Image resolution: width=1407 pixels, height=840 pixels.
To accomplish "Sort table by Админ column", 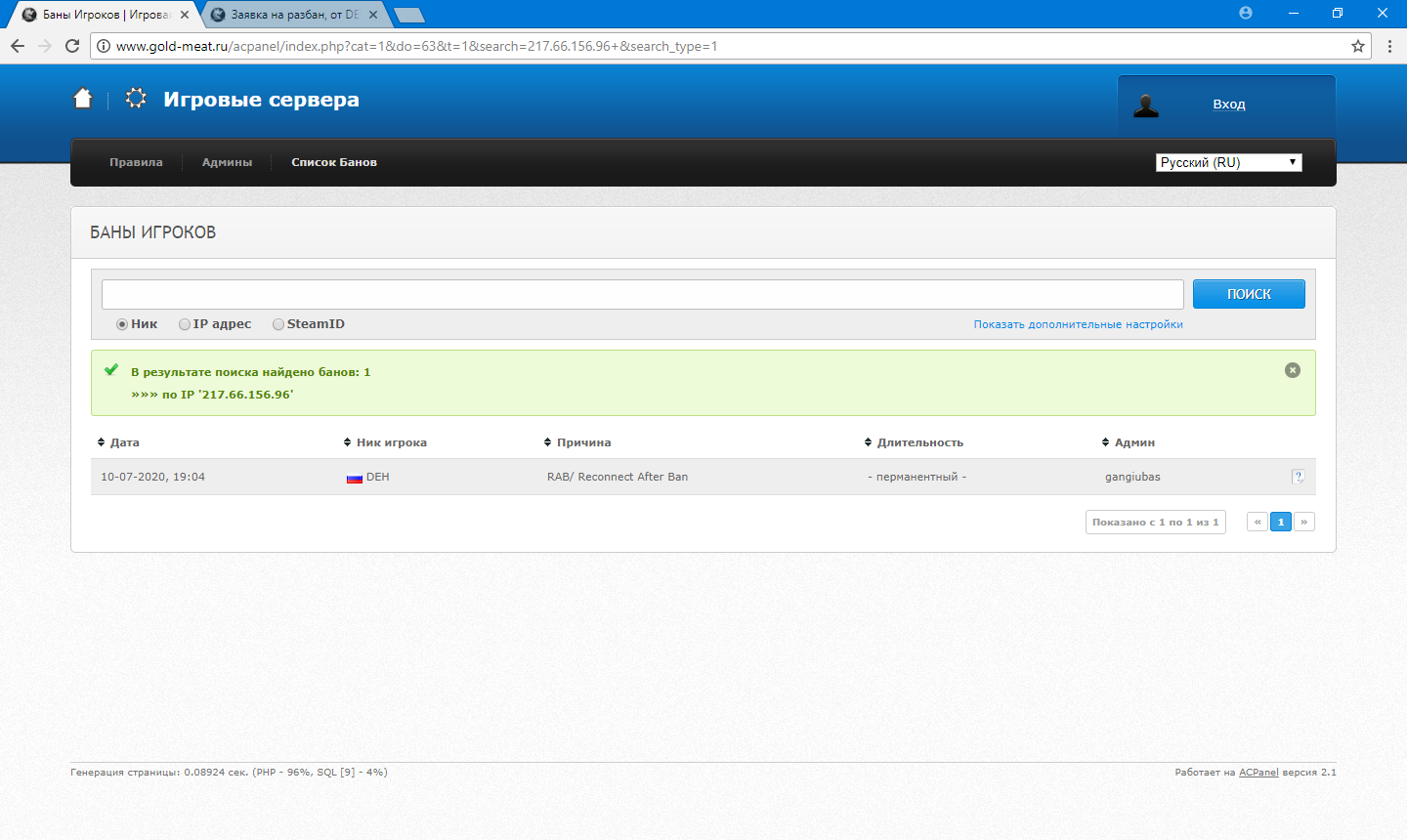I will pos(1129,442).
